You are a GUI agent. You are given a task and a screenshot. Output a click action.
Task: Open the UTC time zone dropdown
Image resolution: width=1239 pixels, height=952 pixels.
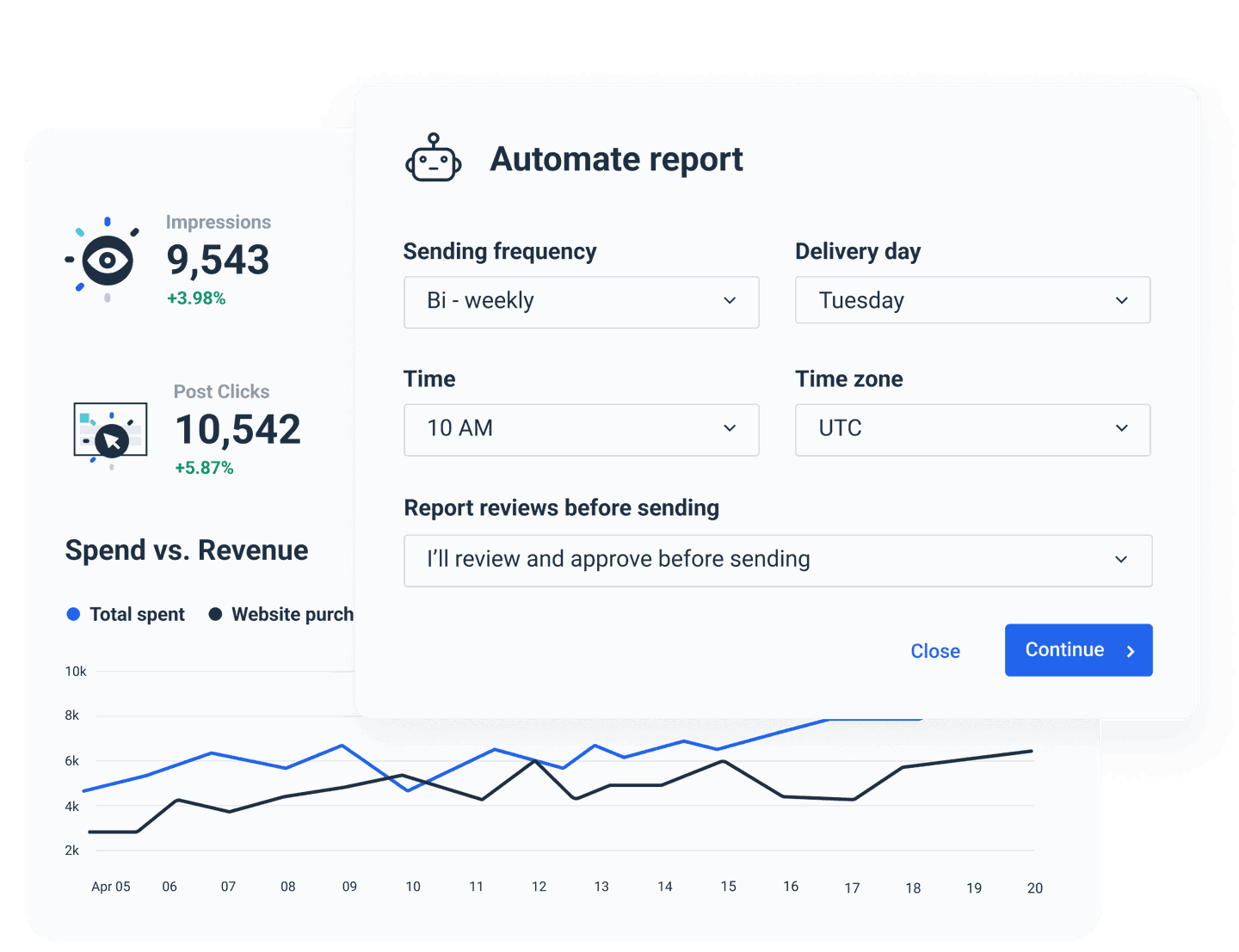[972, 429]
